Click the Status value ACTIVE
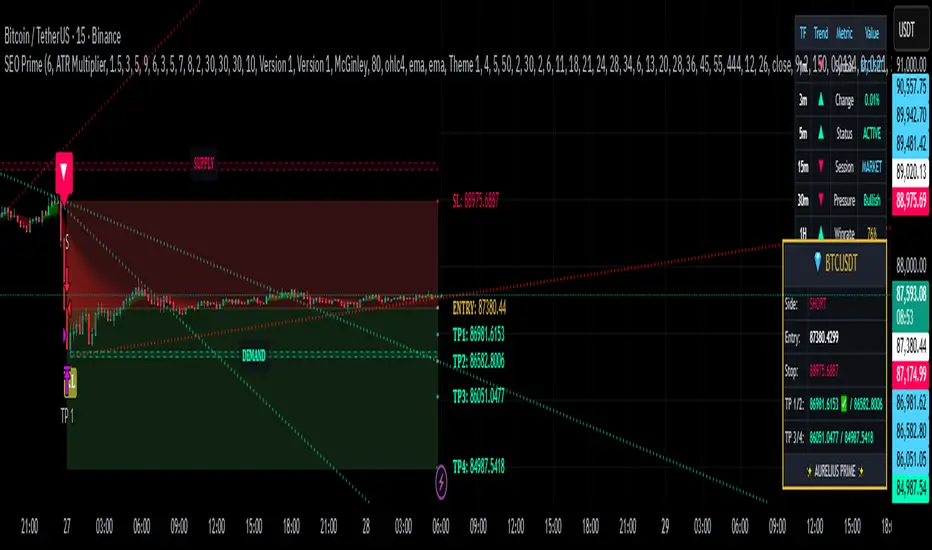The width and height of the screenshot is (932, 550). (872, 133)
